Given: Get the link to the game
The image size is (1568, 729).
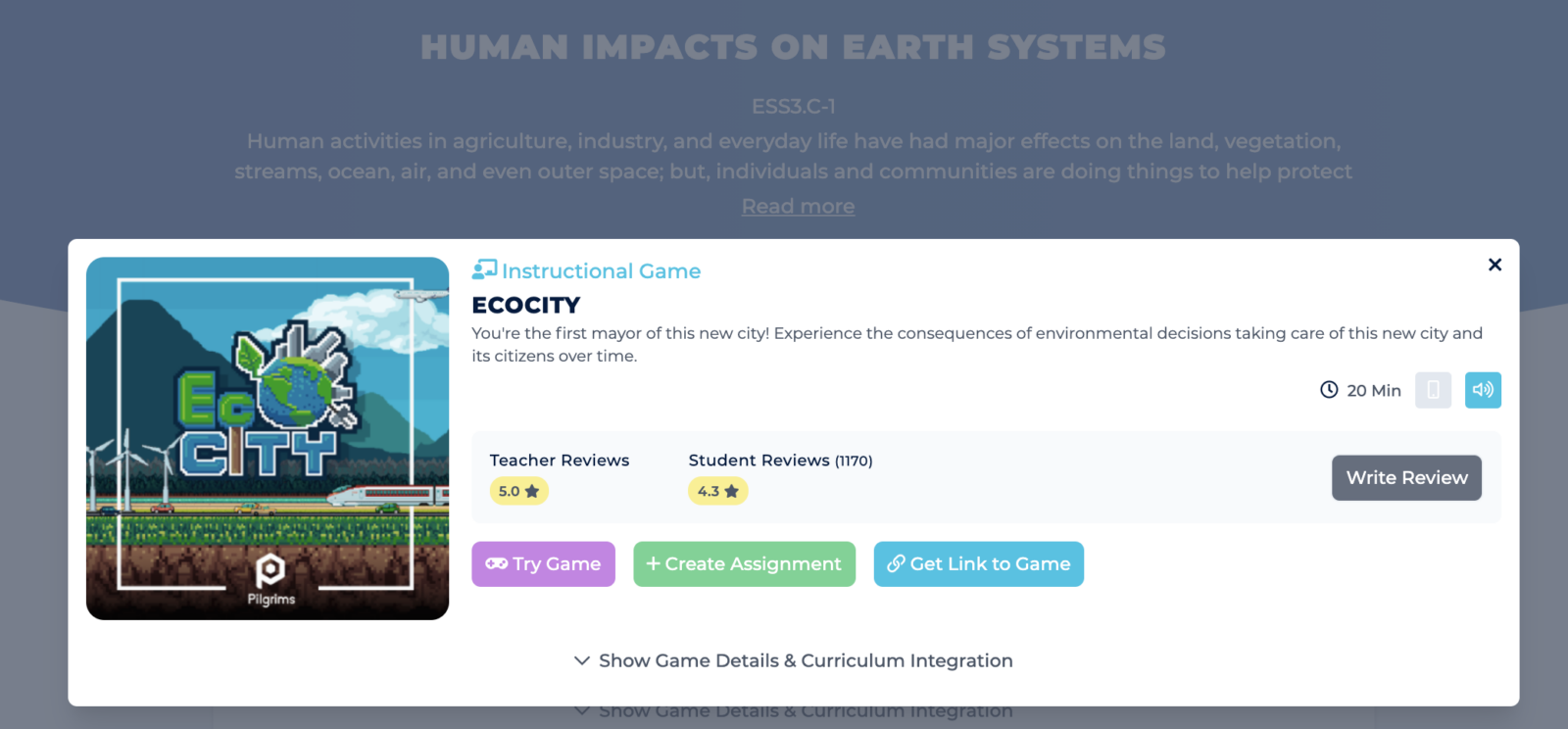Looking at the screenshot, I should [978, 564].
